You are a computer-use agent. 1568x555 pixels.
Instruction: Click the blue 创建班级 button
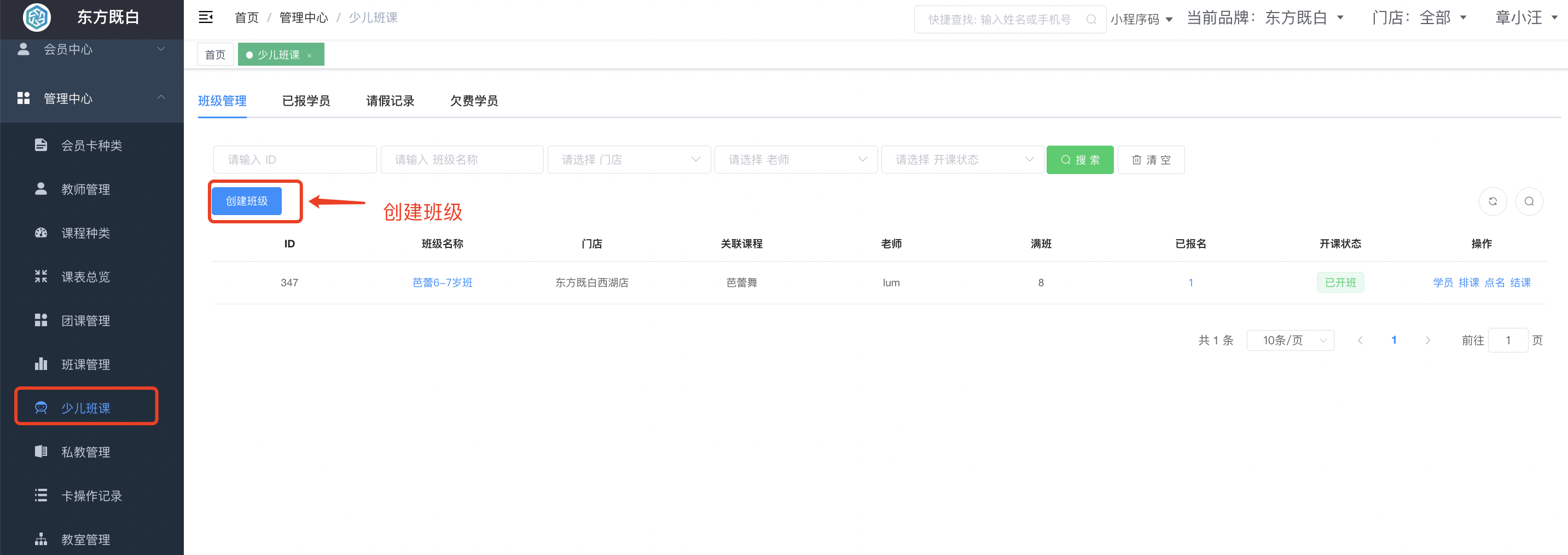click(x=247, y=201)
